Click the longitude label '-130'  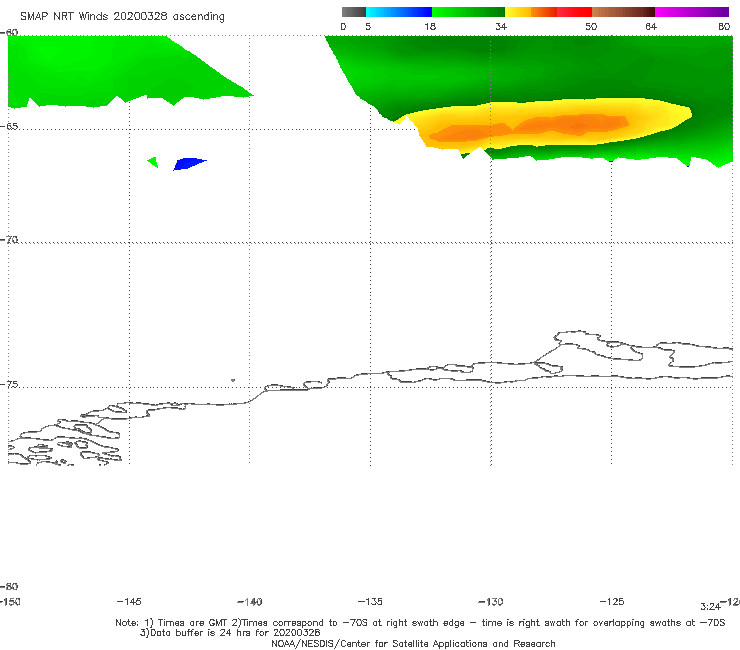[491, 601]
